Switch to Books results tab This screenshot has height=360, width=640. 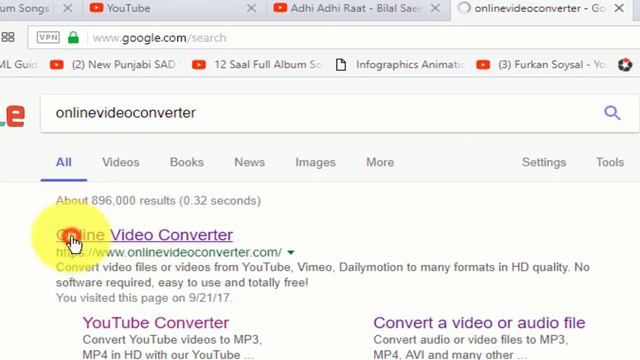click(187, 162)
